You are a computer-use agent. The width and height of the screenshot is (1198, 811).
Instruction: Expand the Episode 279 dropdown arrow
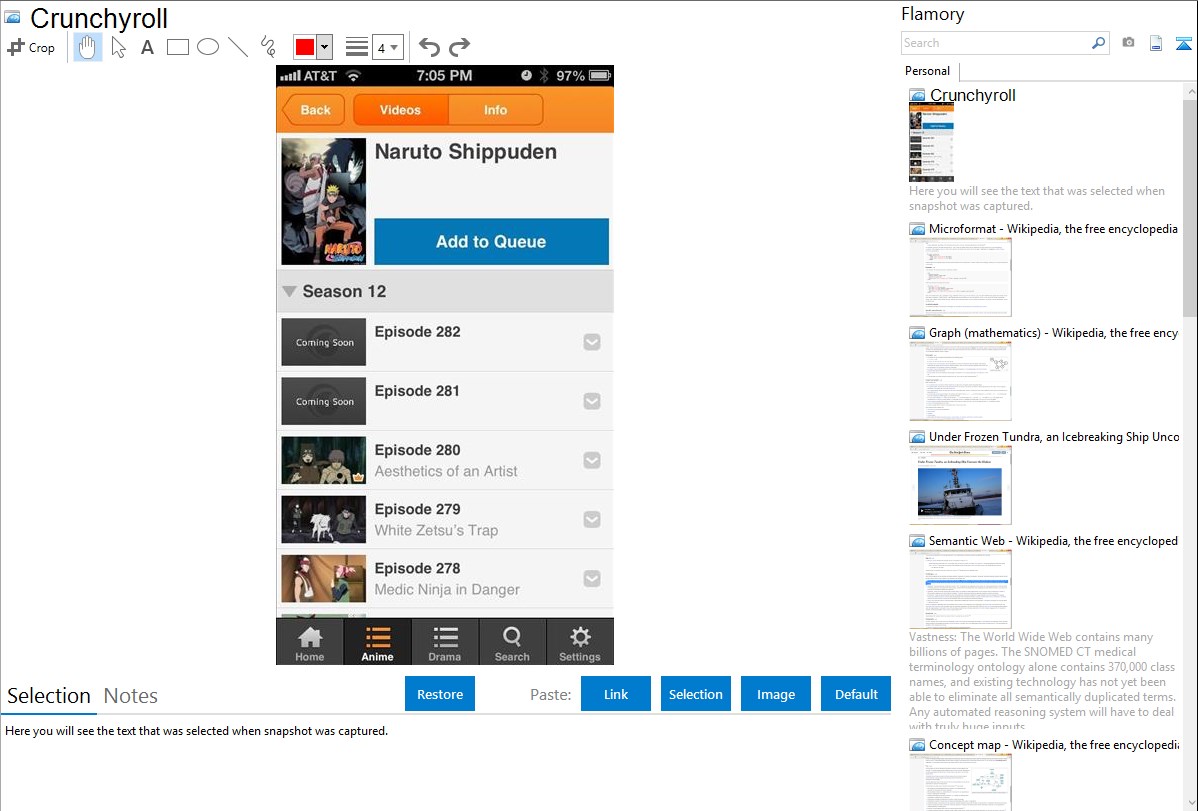[592, 520]
